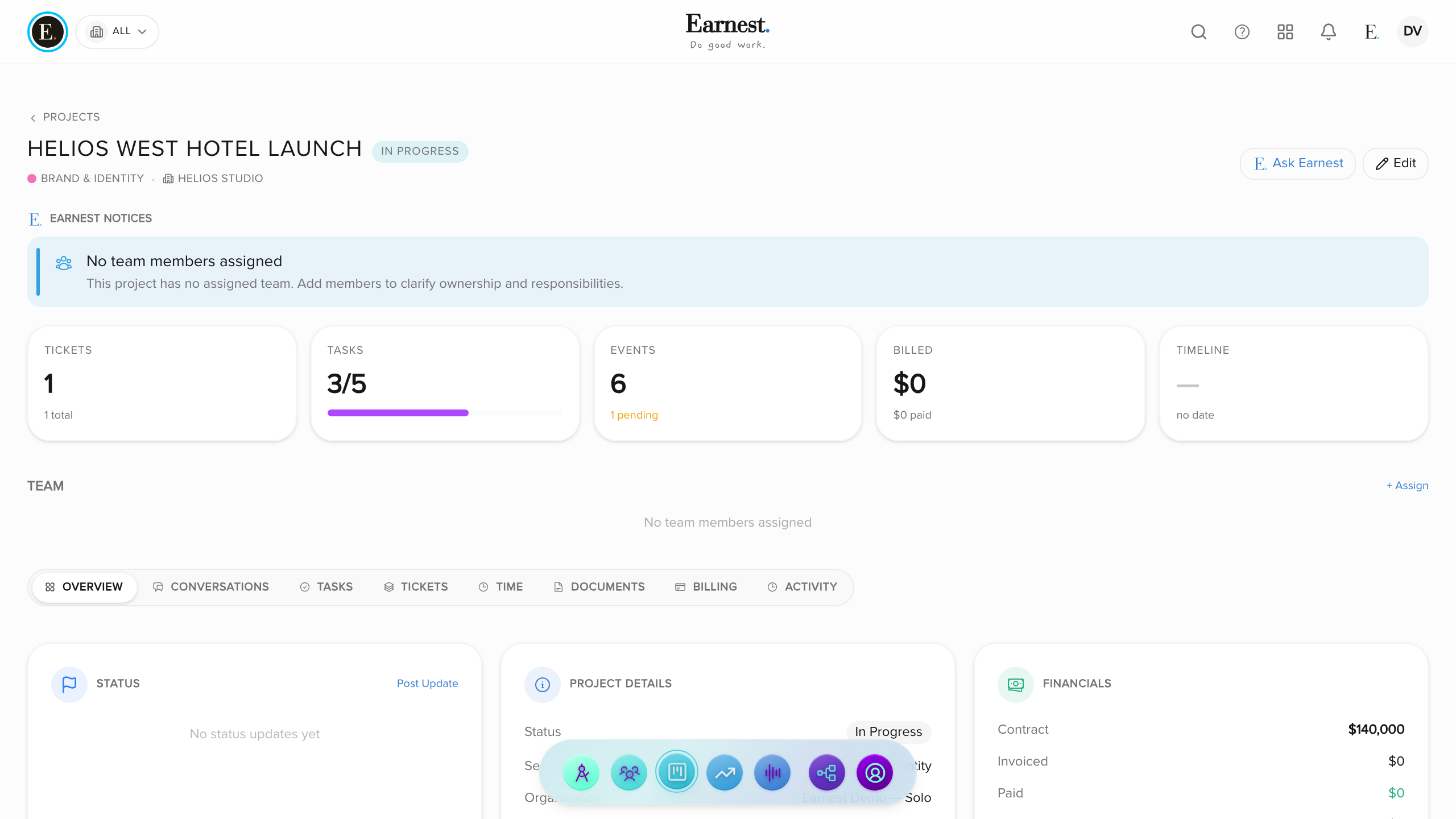The width and height of the screenshot is (1456, 819).
Task: Click the Earnest E logo in top-left
Action: point(48,32)
